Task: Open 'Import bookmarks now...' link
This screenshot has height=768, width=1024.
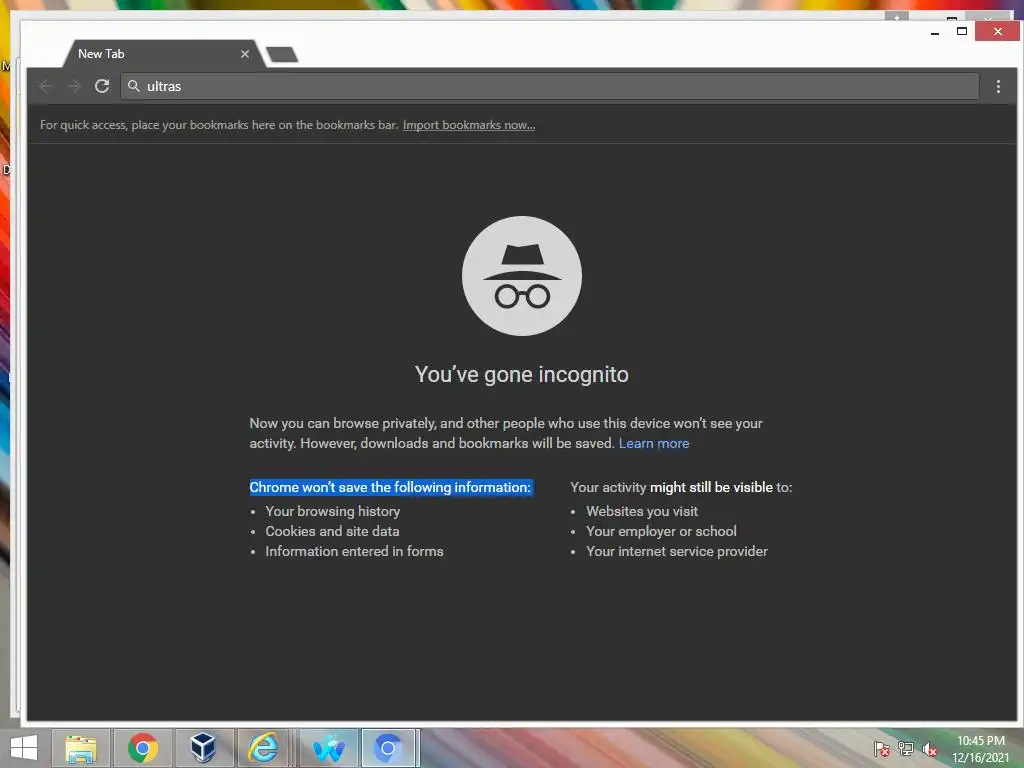Action: pyautogui.click(x=469, y=125)
